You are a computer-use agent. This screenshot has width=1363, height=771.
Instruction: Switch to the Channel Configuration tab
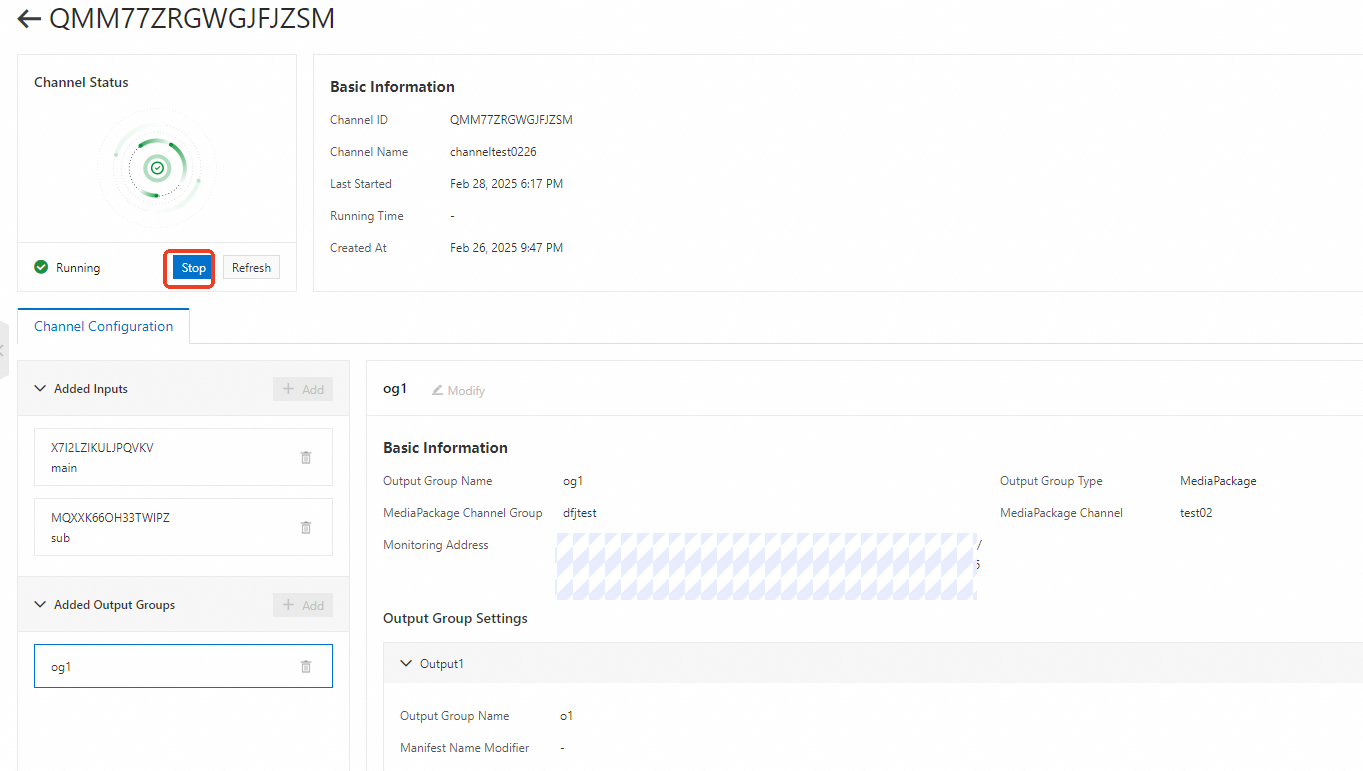coord(104,326)
